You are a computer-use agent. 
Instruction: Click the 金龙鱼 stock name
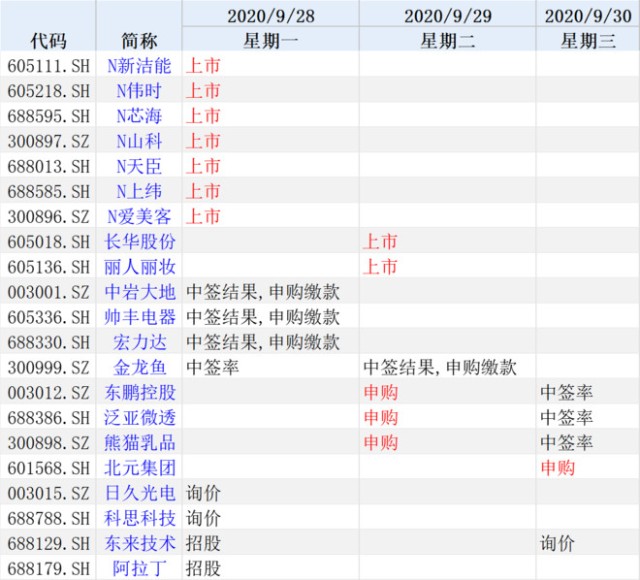[x=139, y=367]
